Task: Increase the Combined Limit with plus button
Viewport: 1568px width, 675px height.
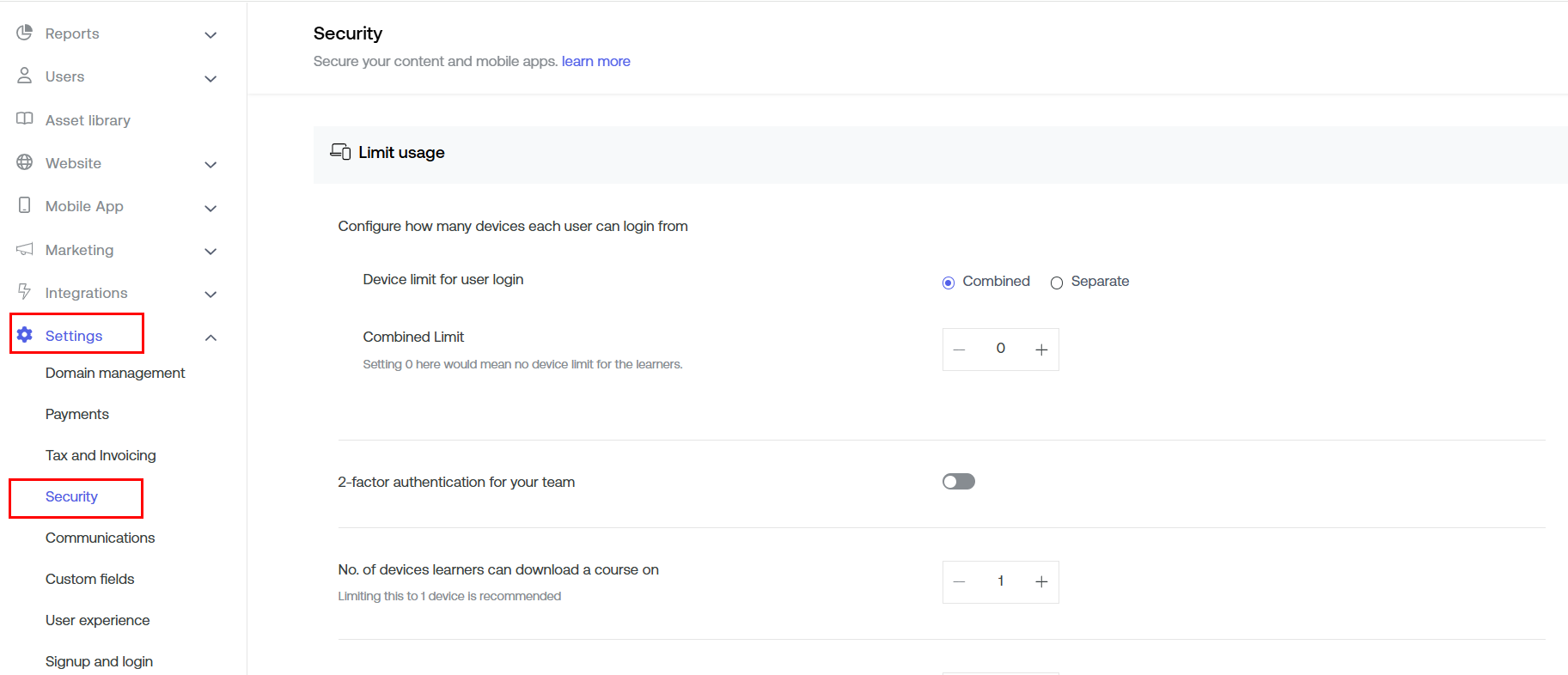Action: pyautogui.click(x=1041, y=350)
